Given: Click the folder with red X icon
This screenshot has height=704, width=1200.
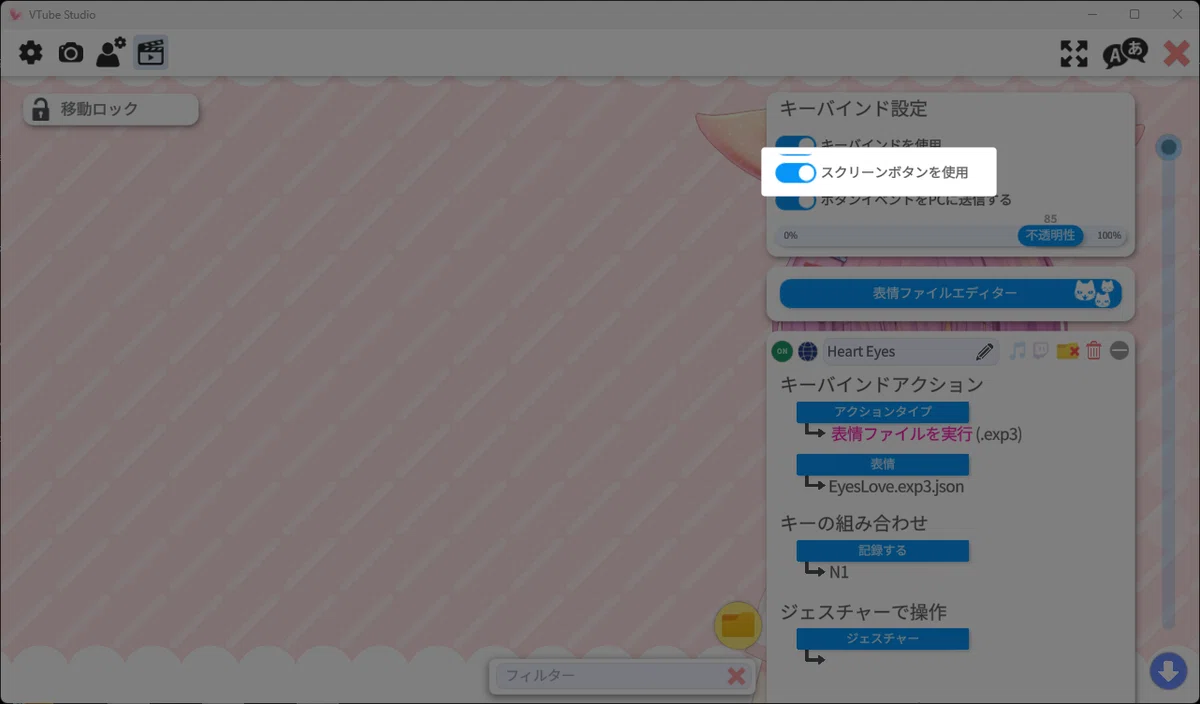Looking at the screenshot, I should click(1068, 351).
